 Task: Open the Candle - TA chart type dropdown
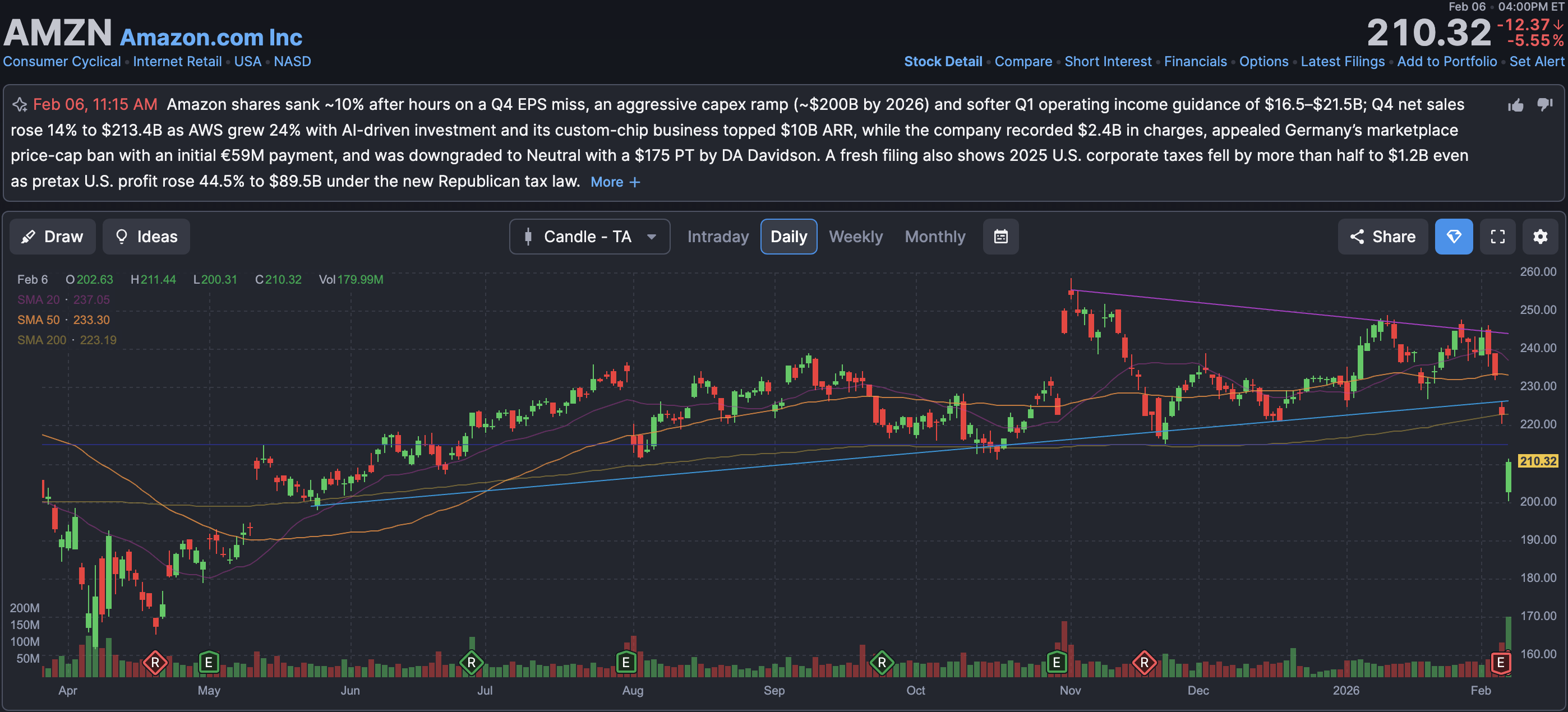pos(589,237)
